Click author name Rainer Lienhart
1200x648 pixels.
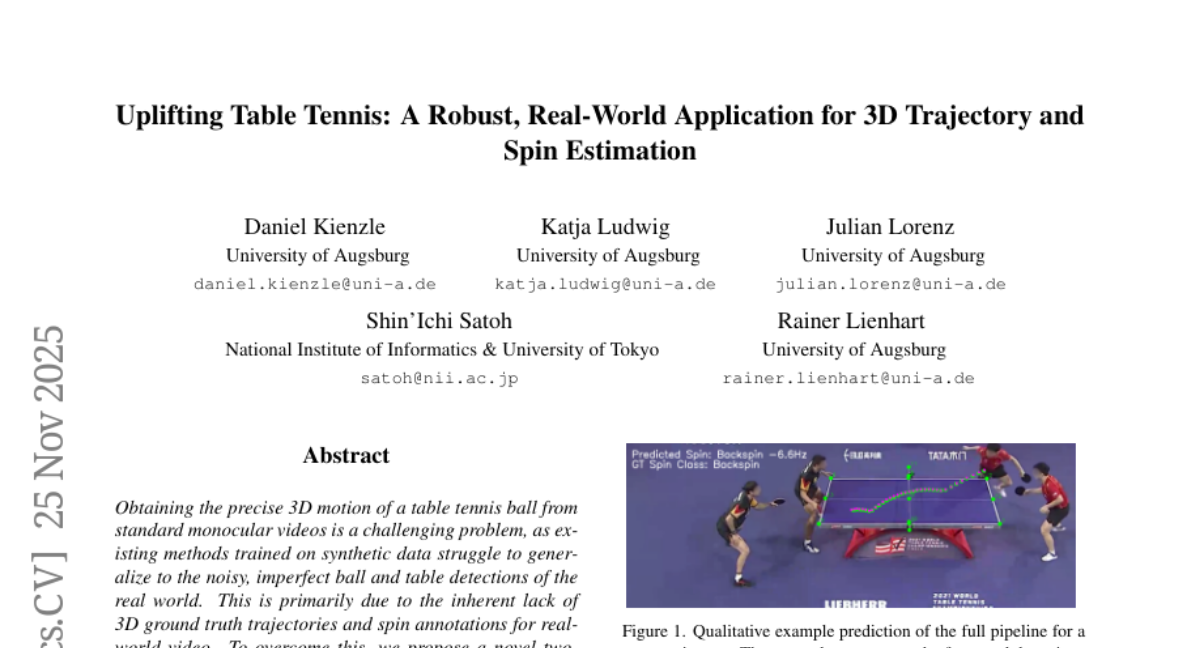click(851, 321)
